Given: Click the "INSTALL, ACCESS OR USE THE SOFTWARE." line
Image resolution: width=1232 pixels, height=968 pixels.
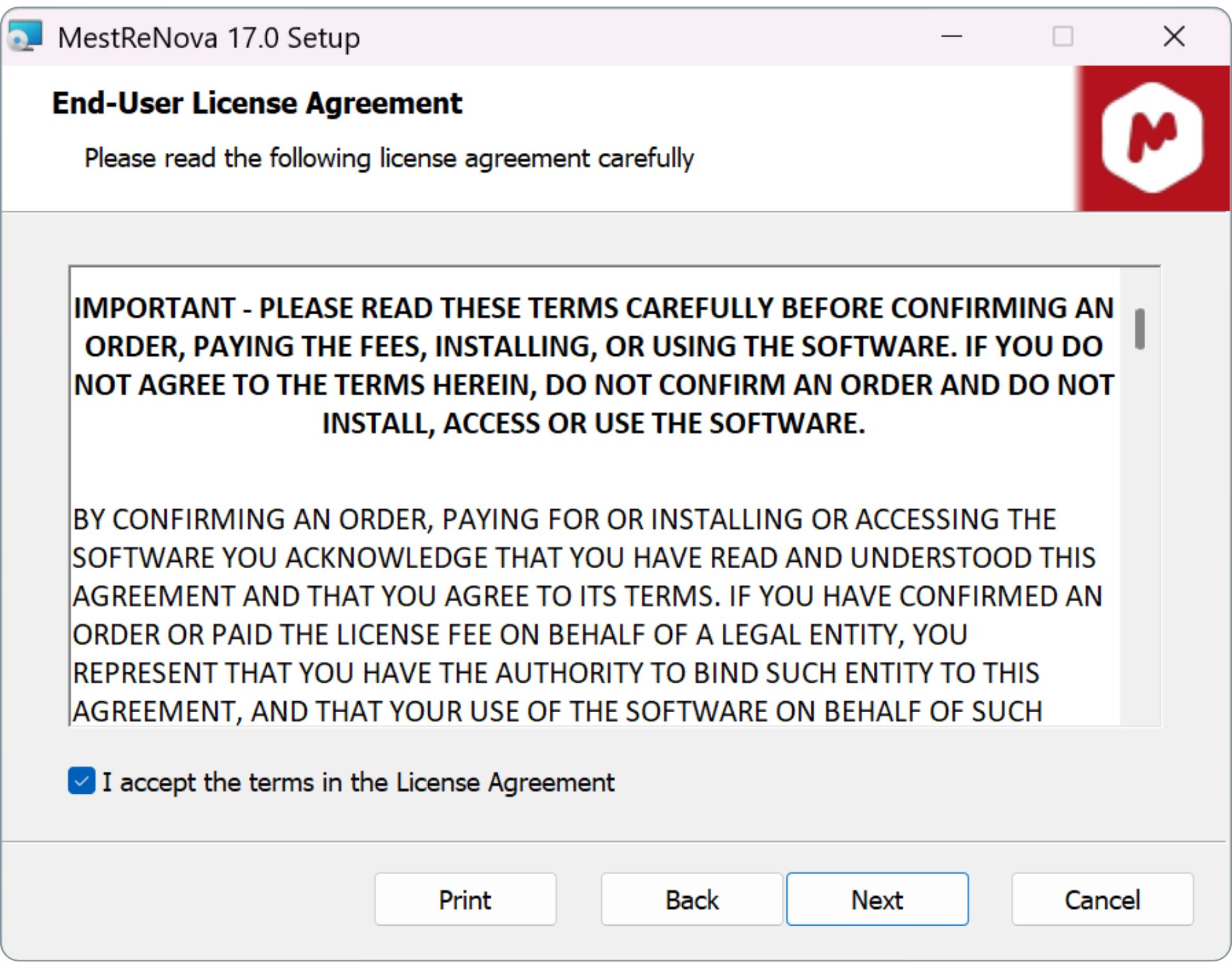Looking at the screenshot, I should tap(593, 423).
